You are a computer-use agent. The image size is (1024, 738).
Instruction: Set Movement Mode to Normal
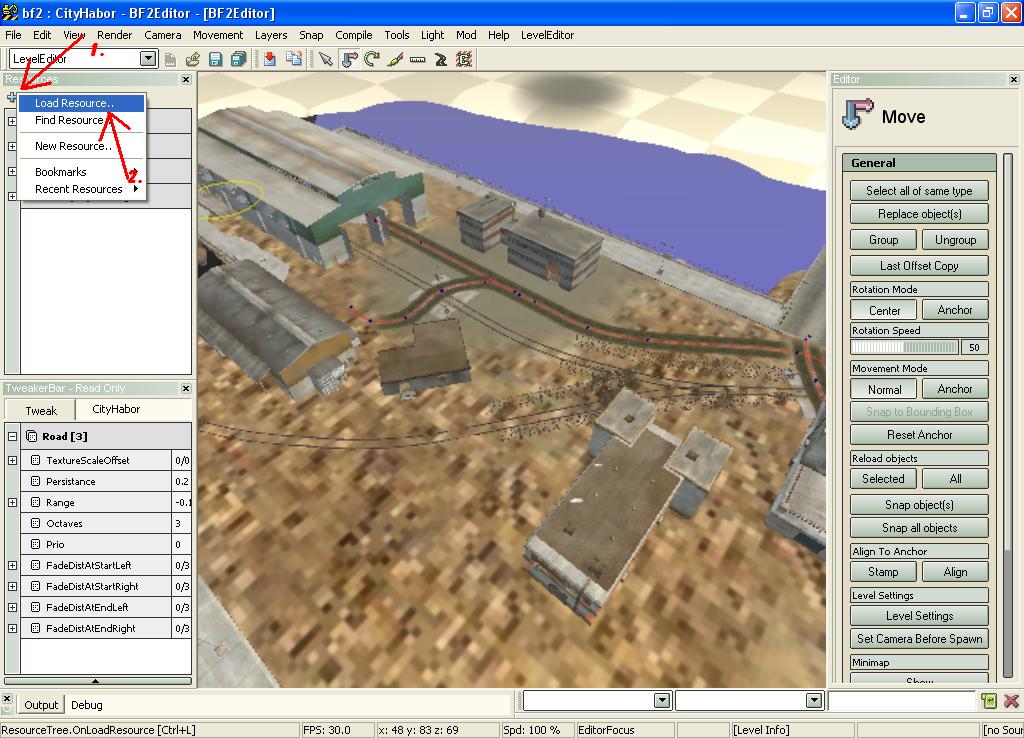coord(884,389)
